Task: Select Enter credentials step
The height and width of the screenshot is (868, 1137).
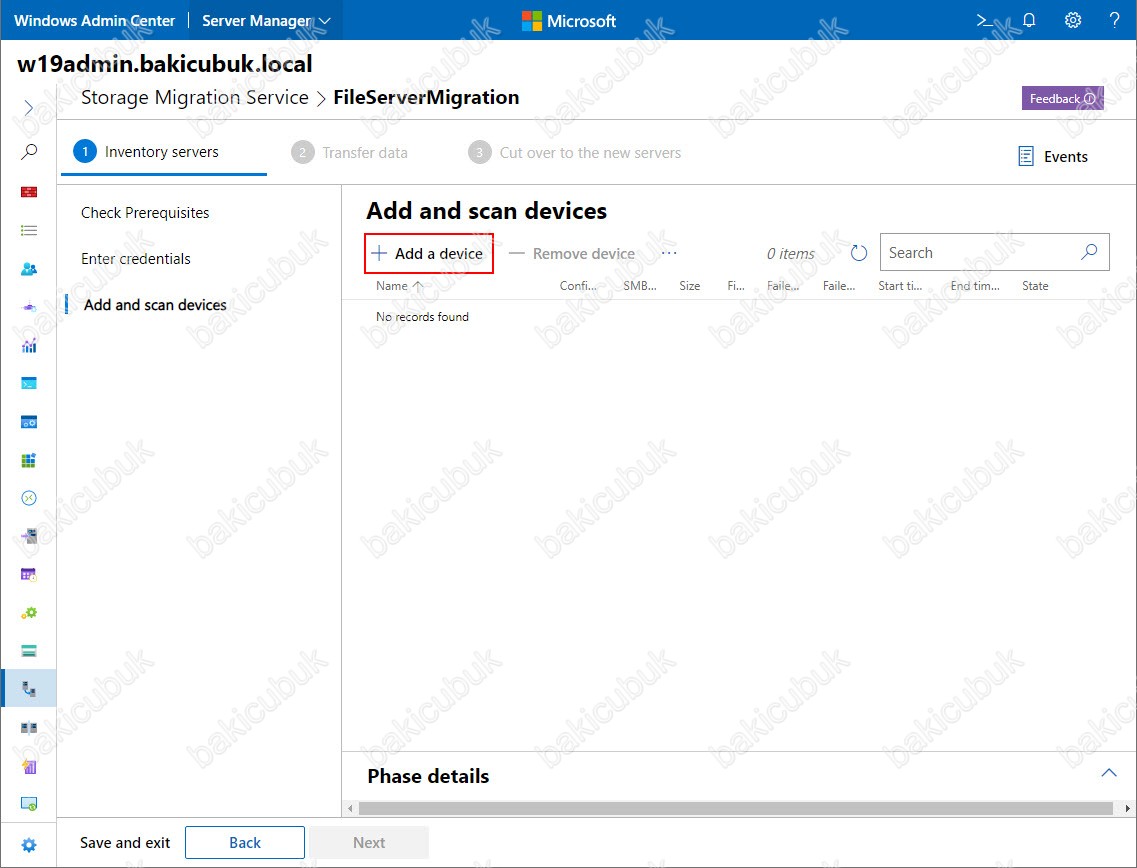Action: [136, 259]
